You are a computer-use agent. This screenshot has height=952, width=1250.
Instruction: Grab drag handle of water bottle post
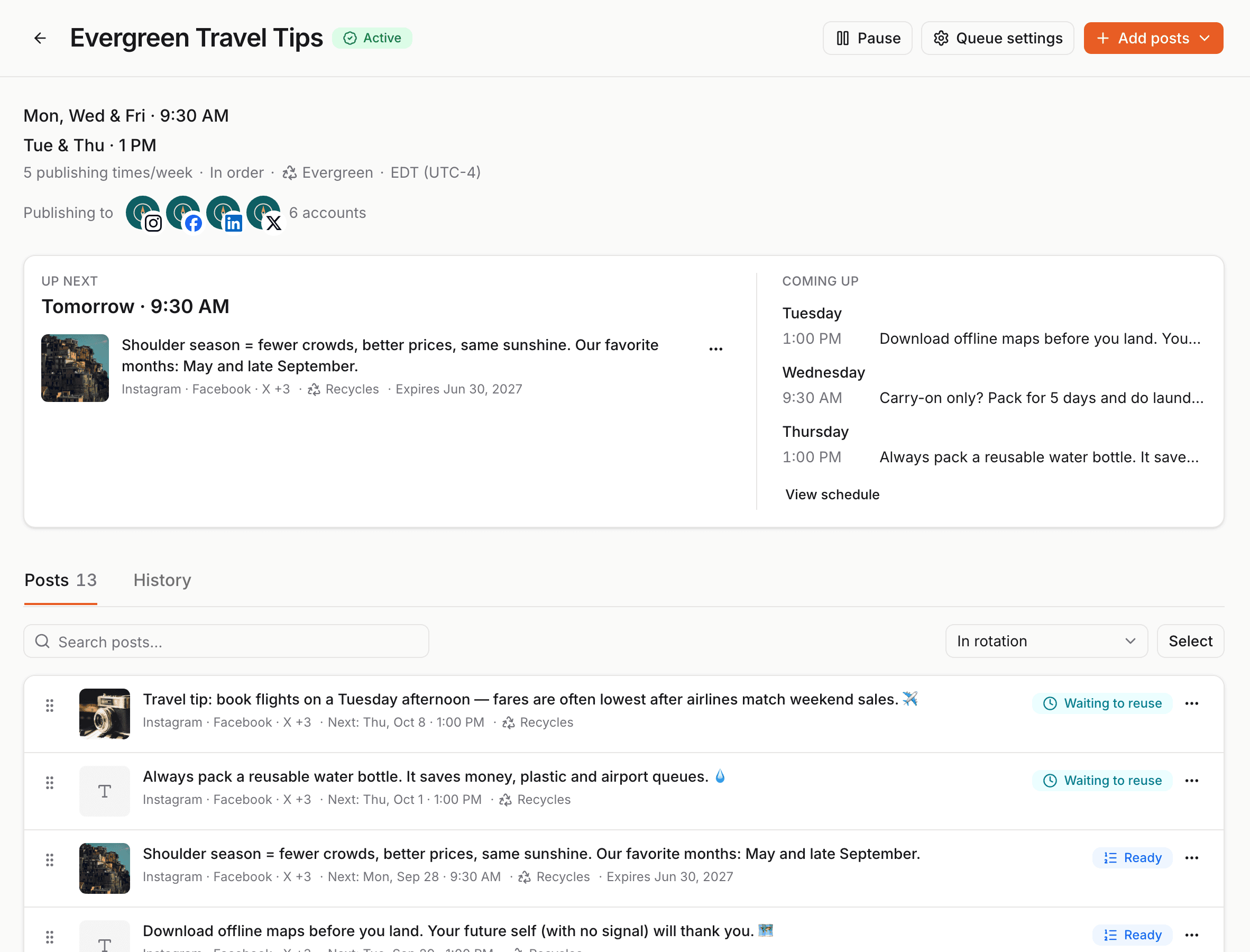[50, 783]
